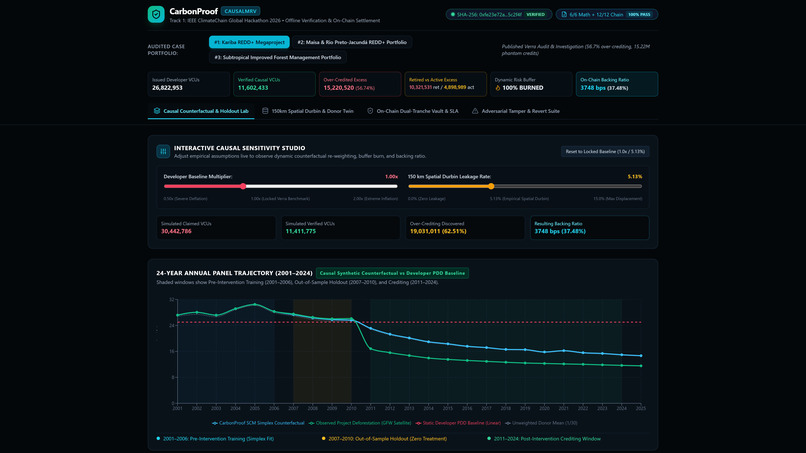Viewport: 806px width, 453px height.
Task: Click the Simulated Verified VCUs value 11,411,775
Action: tap(301, 231)
